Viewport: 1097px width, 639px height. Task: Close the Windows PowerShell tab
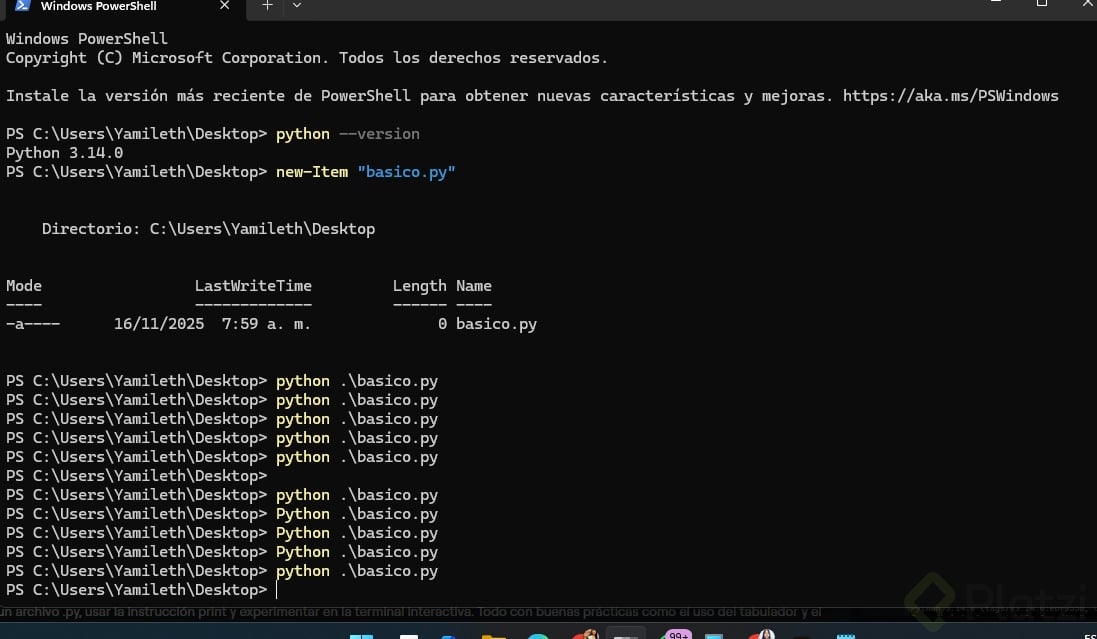coord(224,6)
